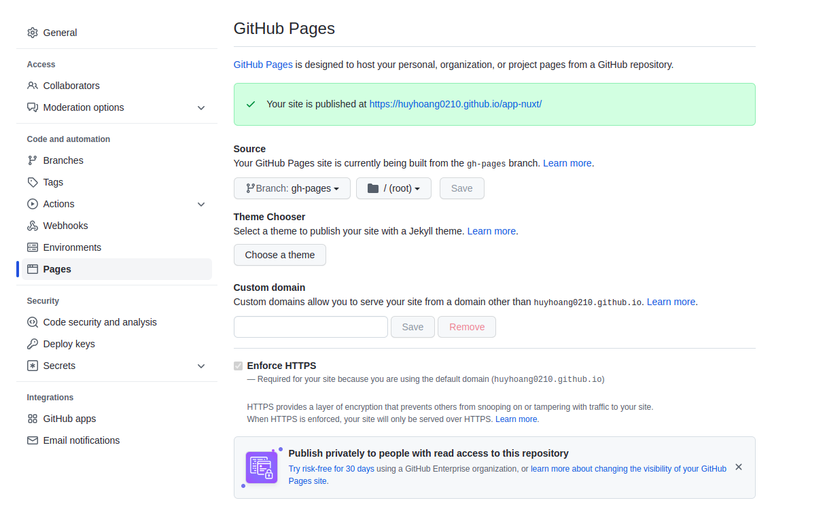
Task: Toggle the Enforce HTTPS checkbox
Action: [x=238, y=366]
